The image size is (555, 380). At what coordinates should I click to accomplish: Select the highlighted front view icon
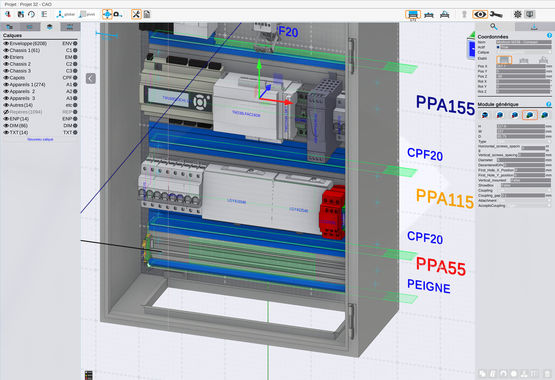pos(413,15)
